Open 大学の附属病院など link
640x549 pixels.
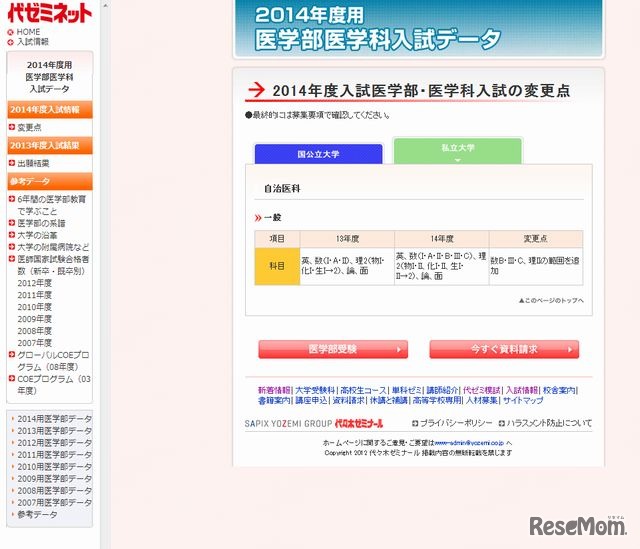(x=53, y=247)
